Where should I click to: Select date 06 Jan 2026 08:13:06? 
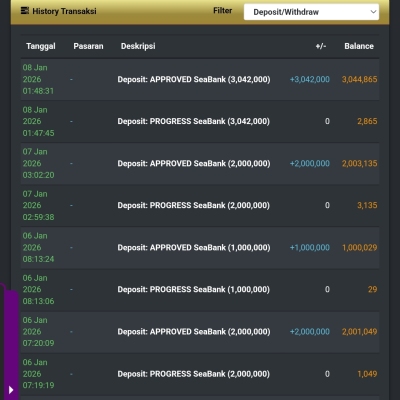click(x=38, y=289)
